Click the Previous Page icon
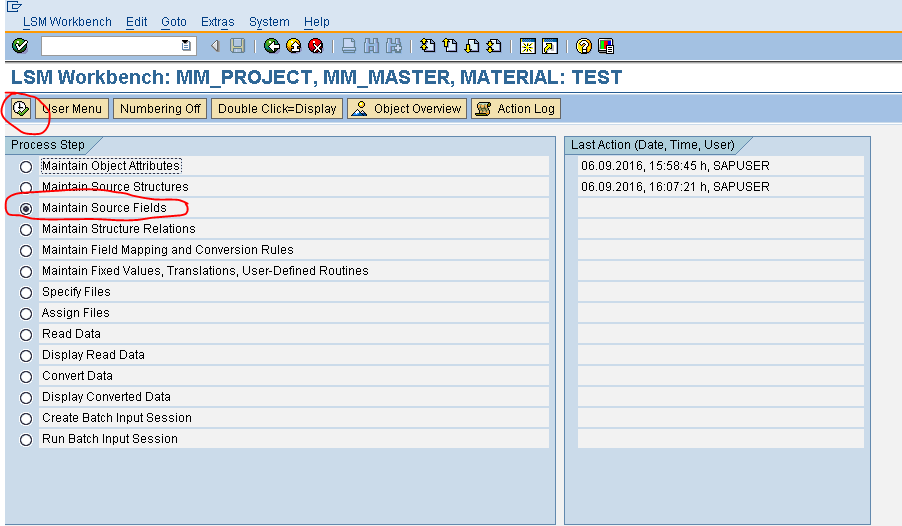Screen dimensions: 902x526 (450, 46)
